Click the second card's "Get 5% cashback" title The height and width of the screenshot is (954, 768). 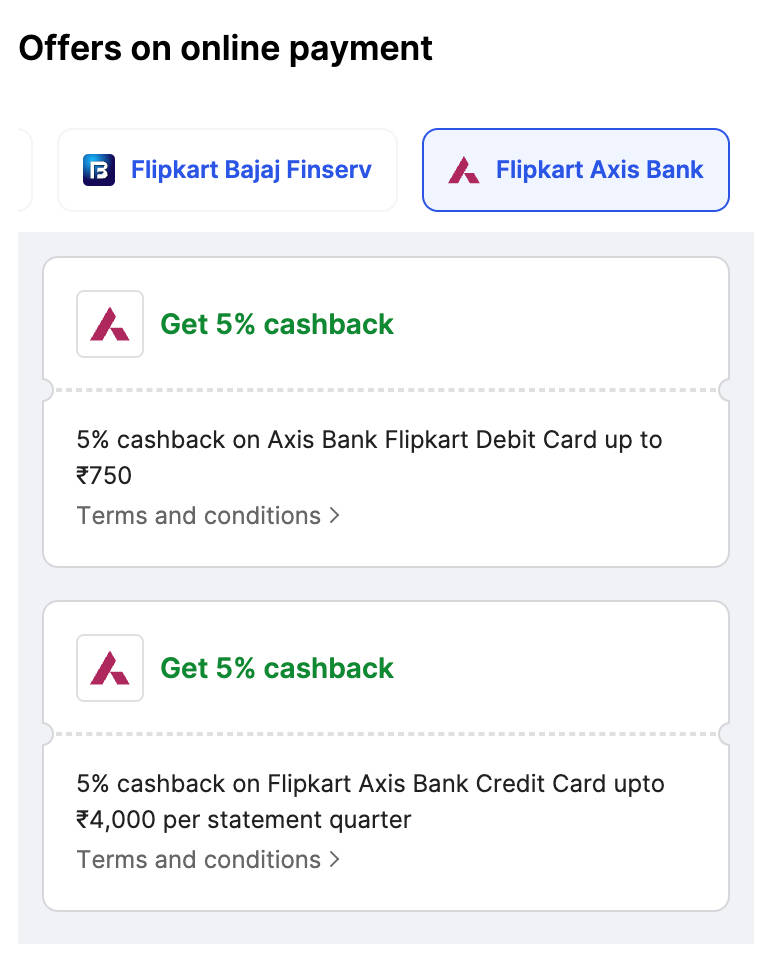(277, 668)
